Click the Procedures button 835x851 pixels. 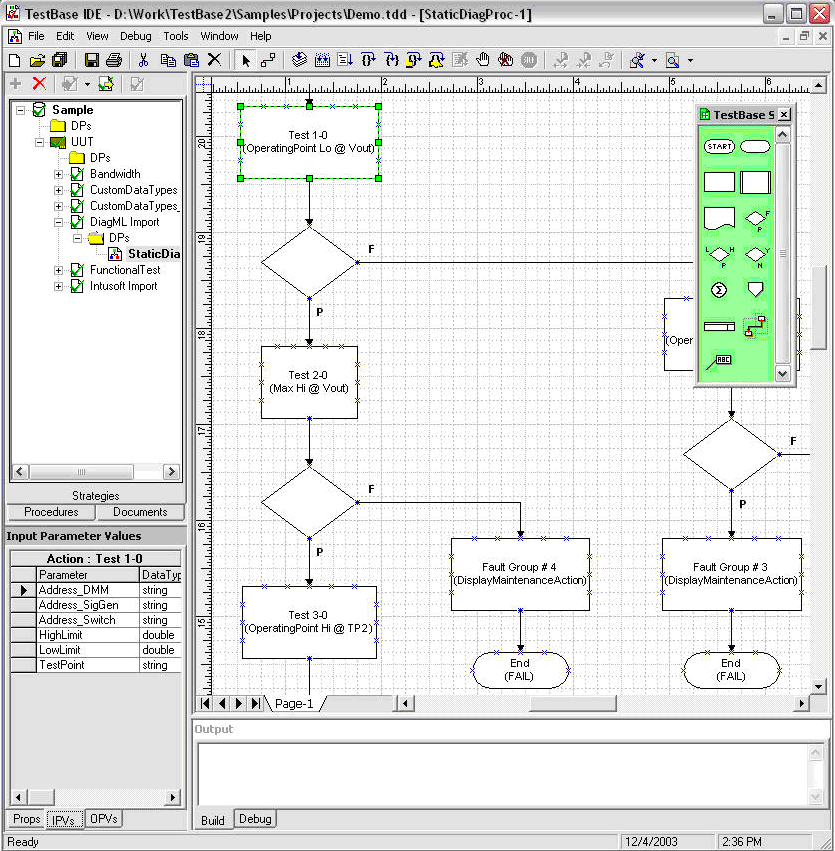pyautogui.click(x=51, y=512)
